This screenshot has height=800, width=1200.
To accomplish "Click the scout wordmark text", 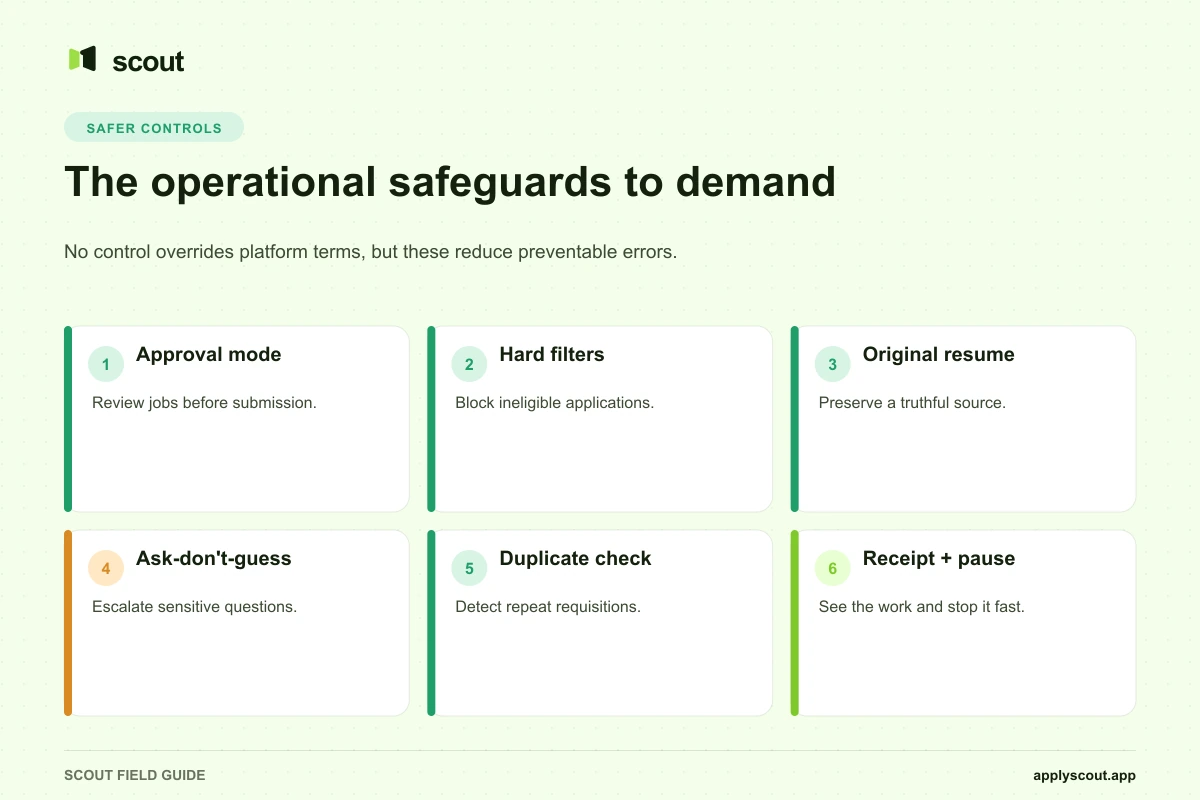I will [x=148, y=61].
